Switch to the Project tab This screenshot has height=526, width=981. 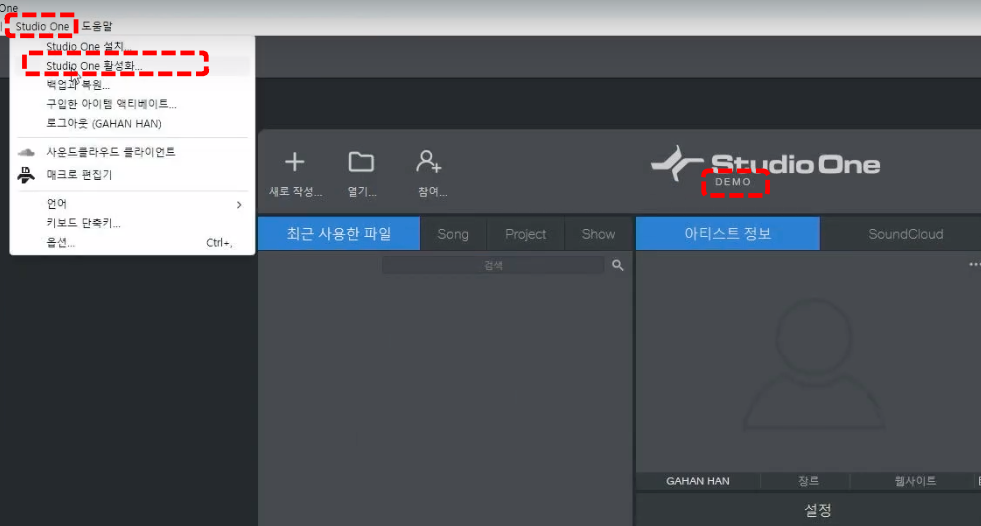click(526, 234)
